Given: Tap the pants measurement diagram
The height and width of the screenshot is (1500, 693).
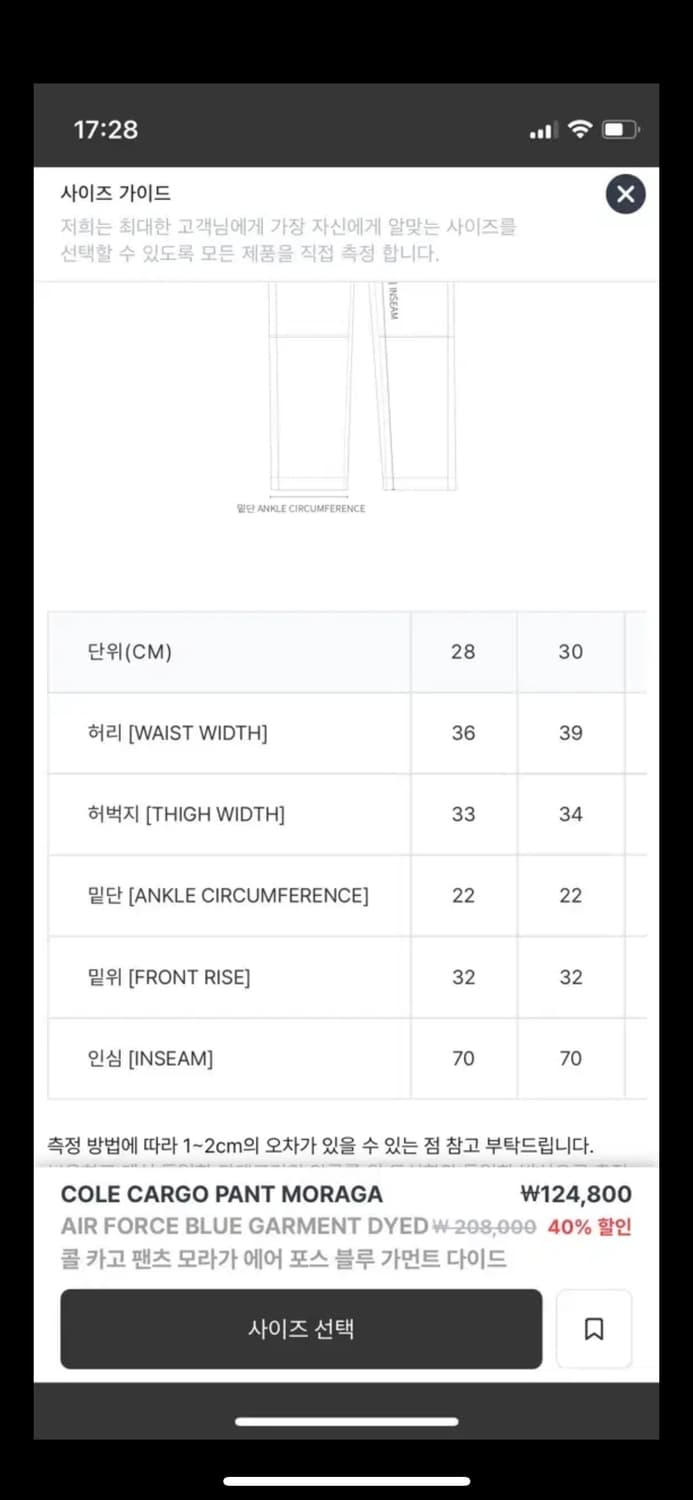Looking at the screenshot, I should (x=362, y=390).
